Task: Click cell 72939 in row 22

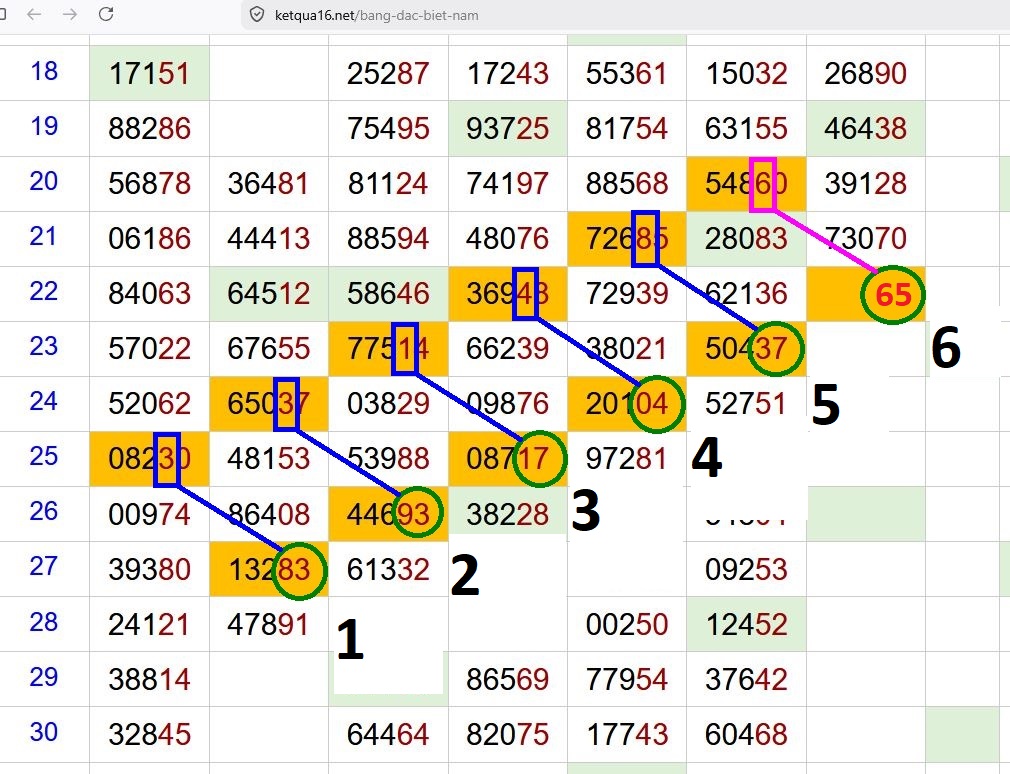Action: (627, 294)
